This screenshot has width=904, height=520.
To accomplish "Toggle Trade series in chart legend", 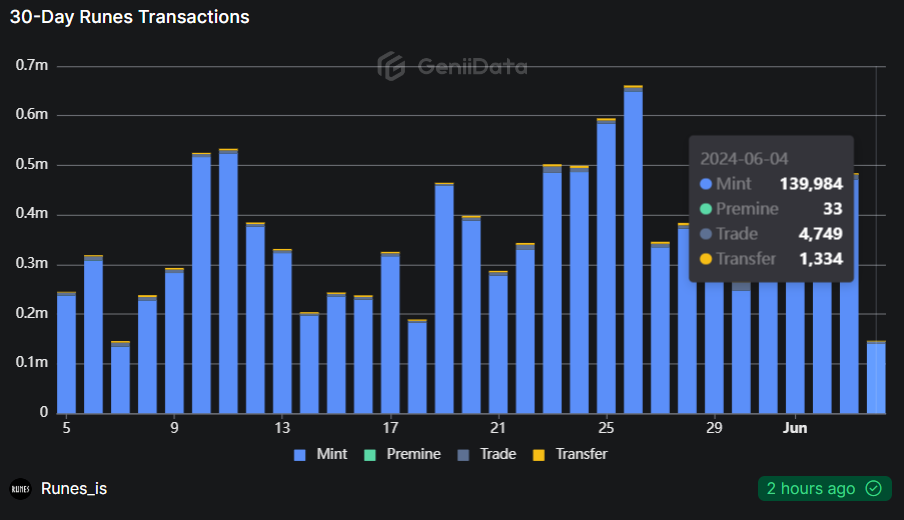I will pyautogui.click(x=488, y=454).
